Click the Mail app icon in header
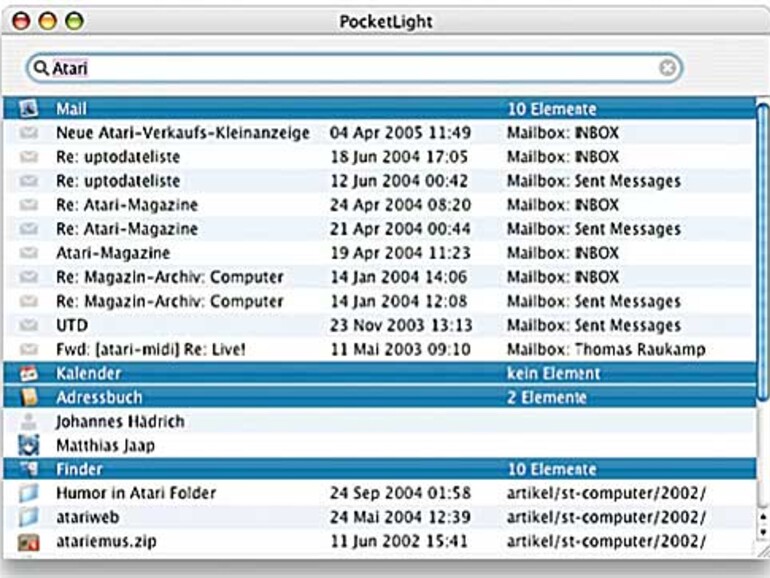The width and height of the screenshot is (770, 578). 28,109
